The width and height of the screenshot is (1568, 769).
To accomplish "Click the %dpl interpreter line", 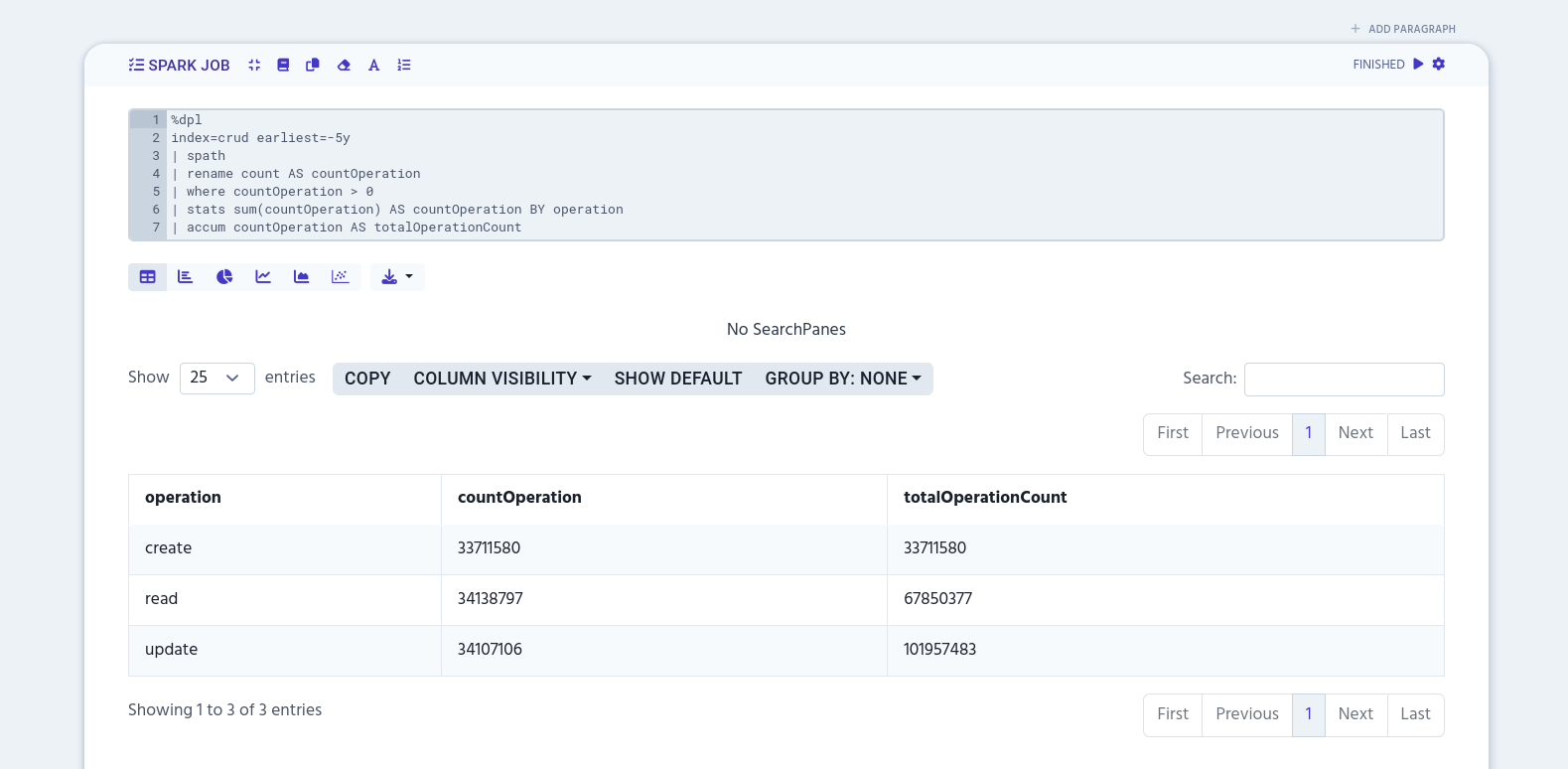I will click(187, 120).
